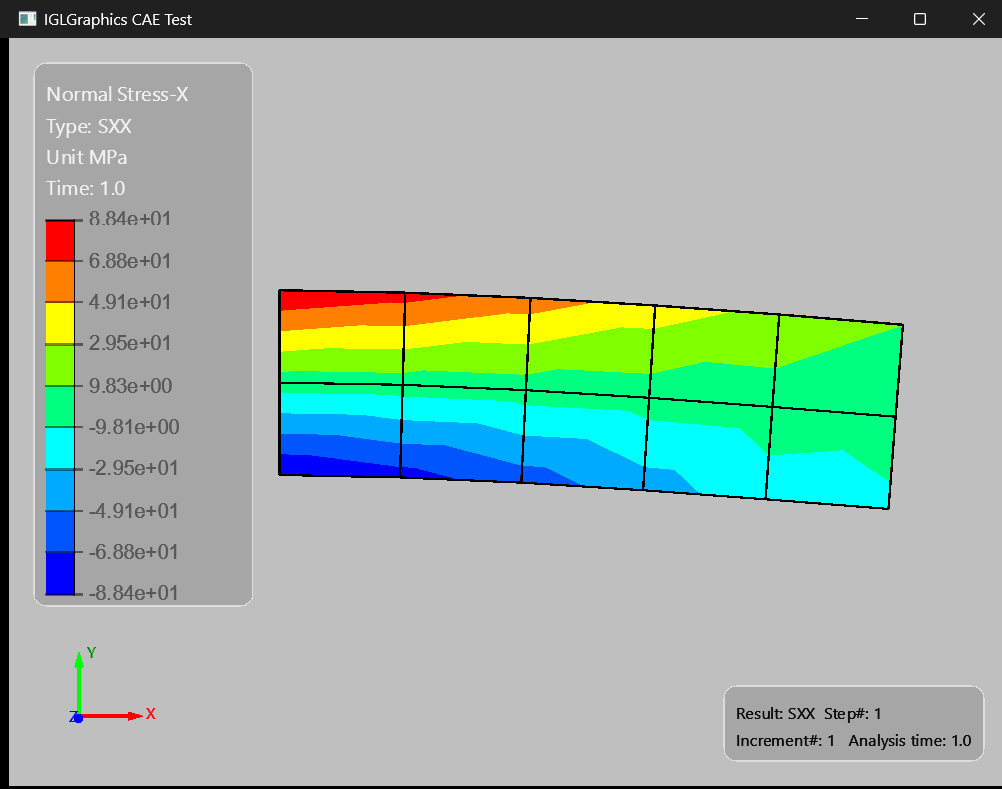
Task: Click the 'Time: 1.0' legend text
Action: click(86, 188)
